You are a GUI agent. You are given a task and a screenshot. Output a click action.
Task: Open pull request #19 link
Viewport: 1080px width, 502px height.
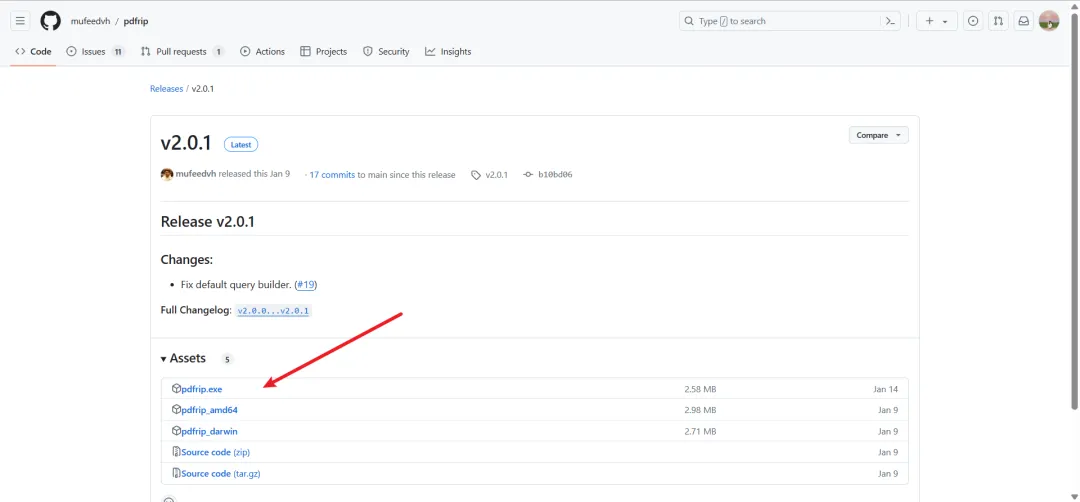305,284
